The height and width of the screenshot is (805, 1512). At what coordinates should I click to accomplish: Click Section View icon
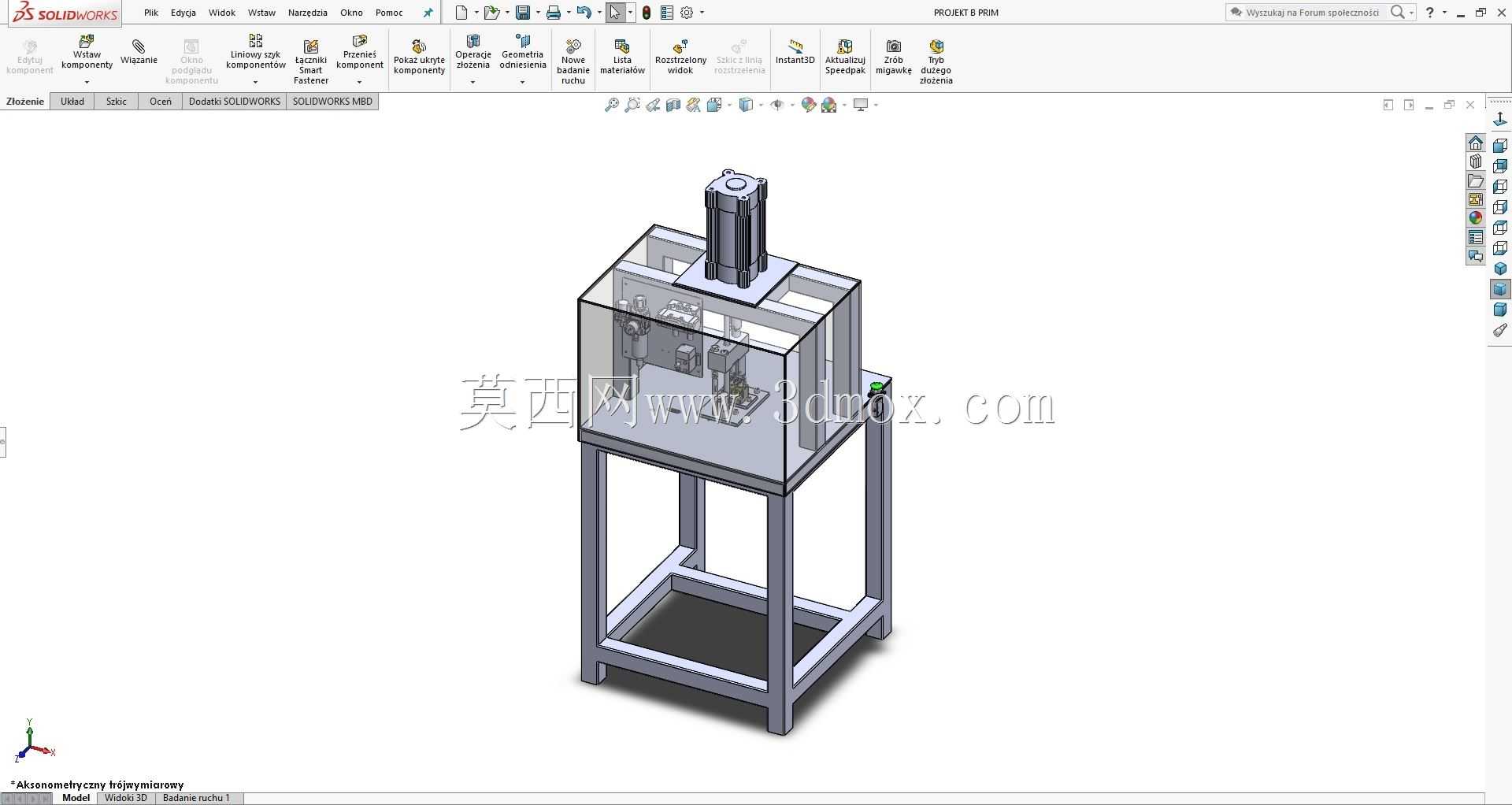click(x=673, y=105)
